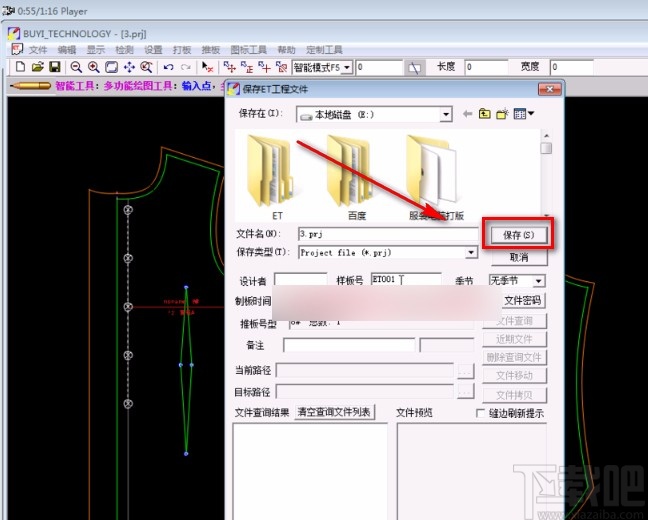Click the 设计者 input field

(300, 280)
